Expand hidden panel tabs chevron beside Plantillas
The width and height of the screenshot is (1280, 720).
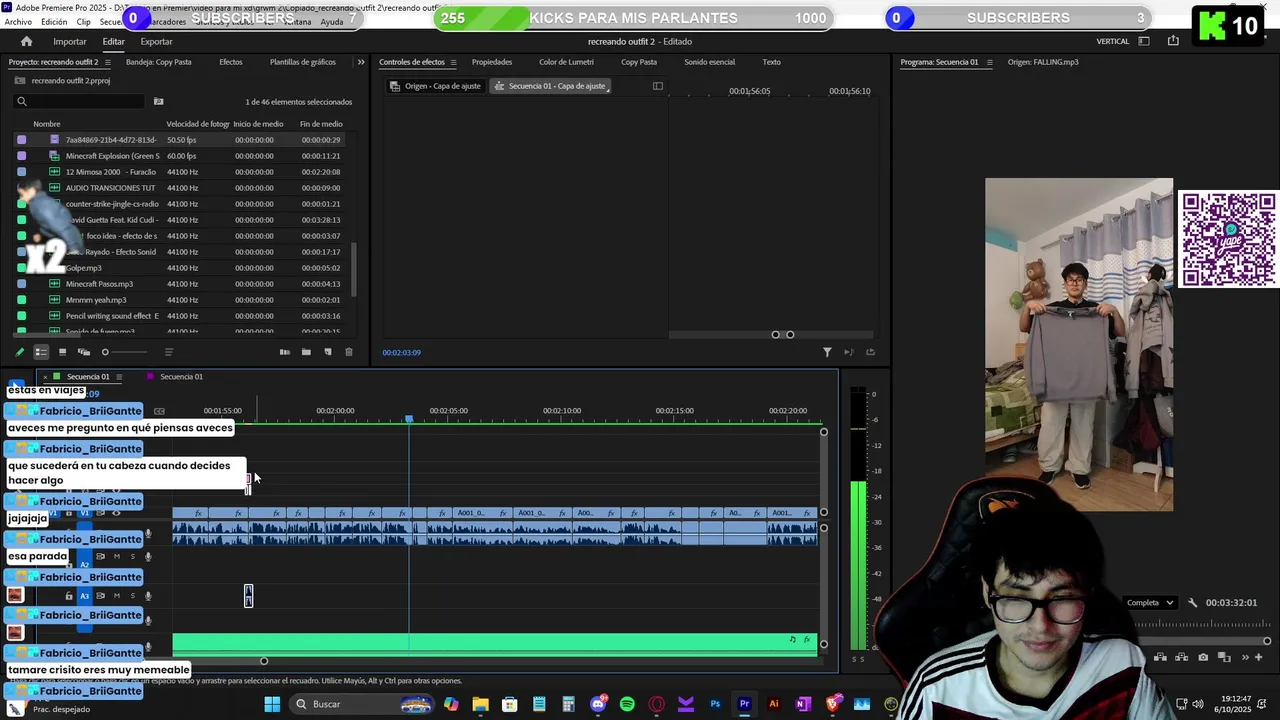click(361, 62)
